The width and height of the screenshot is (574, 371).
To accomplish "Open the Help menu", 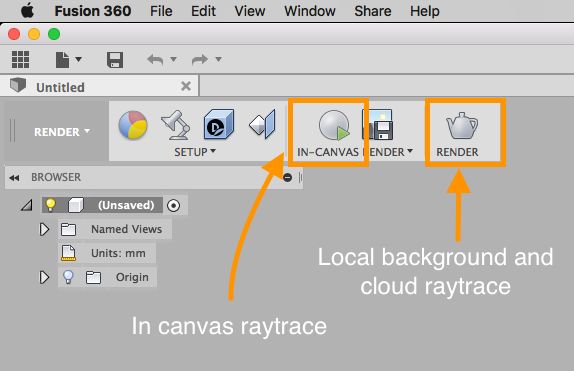I will (x=425, y=11).
